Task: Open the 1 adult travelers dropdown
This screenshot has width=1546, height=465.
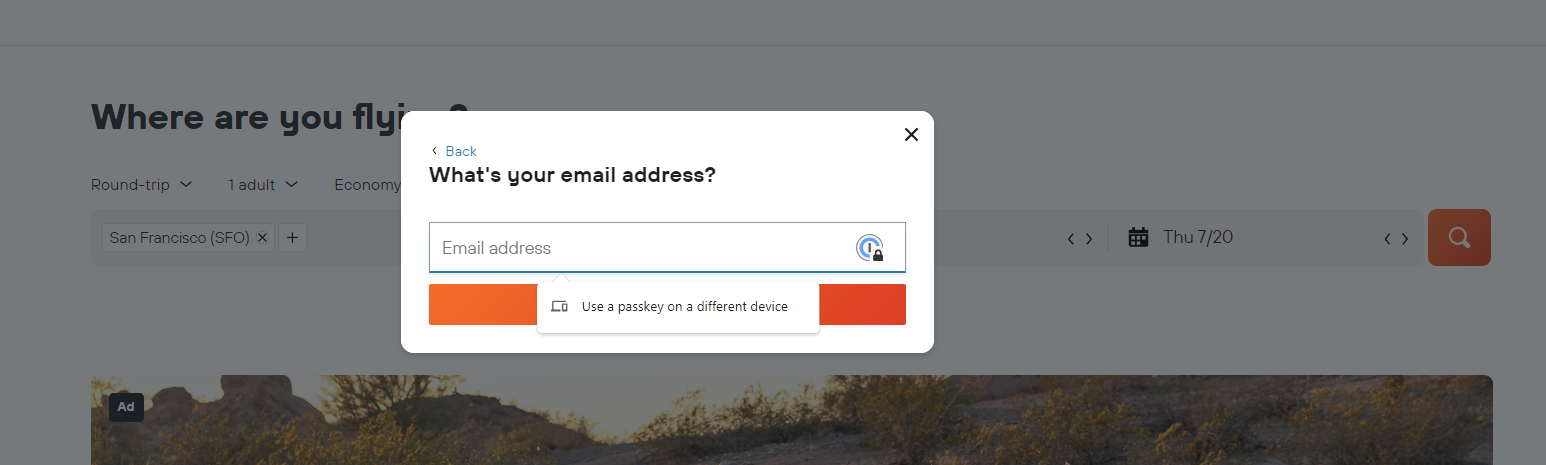Action: coord(263,185)
